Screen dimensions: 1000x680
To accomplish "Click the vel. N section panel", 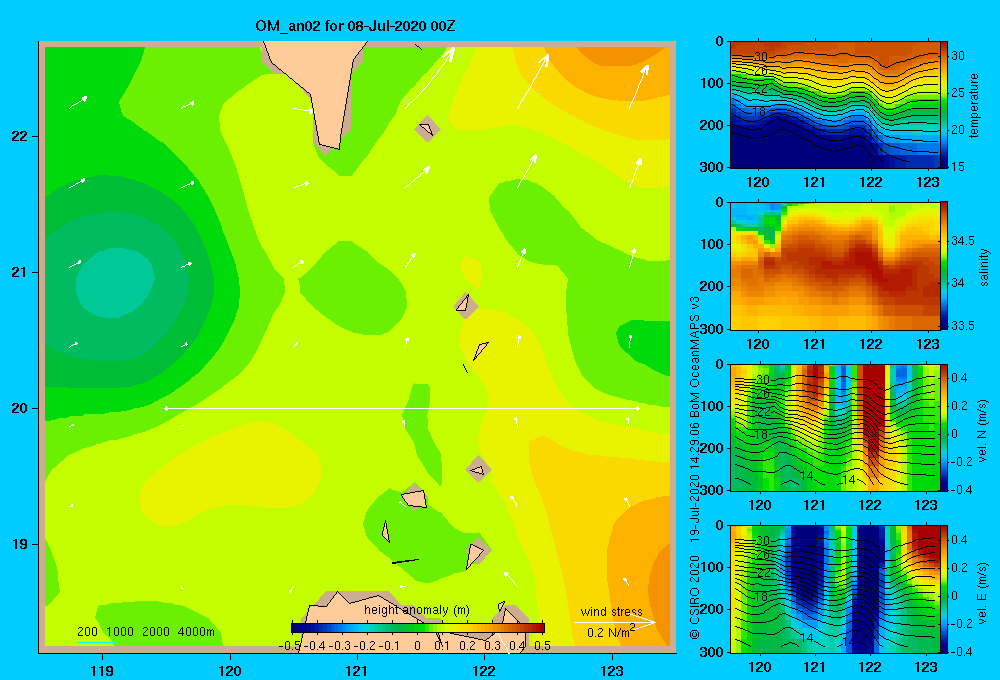I will (x=834, y=427).
